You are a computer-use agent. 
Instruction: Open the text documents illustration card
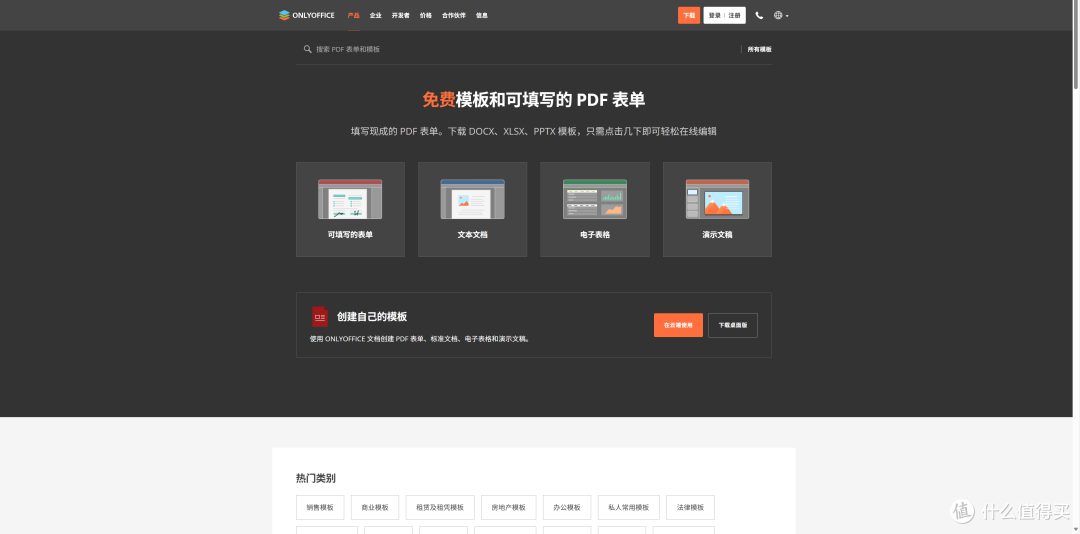tap(472, 209)
